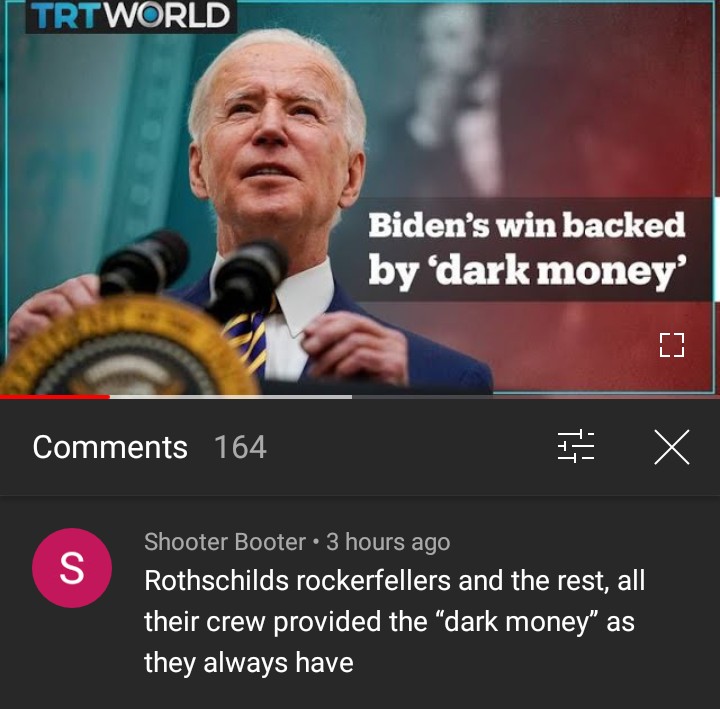Seek to the dark unbuffered end of the progress bar
This screenshot has height=709, width=720.
click(x=536, y=397)
